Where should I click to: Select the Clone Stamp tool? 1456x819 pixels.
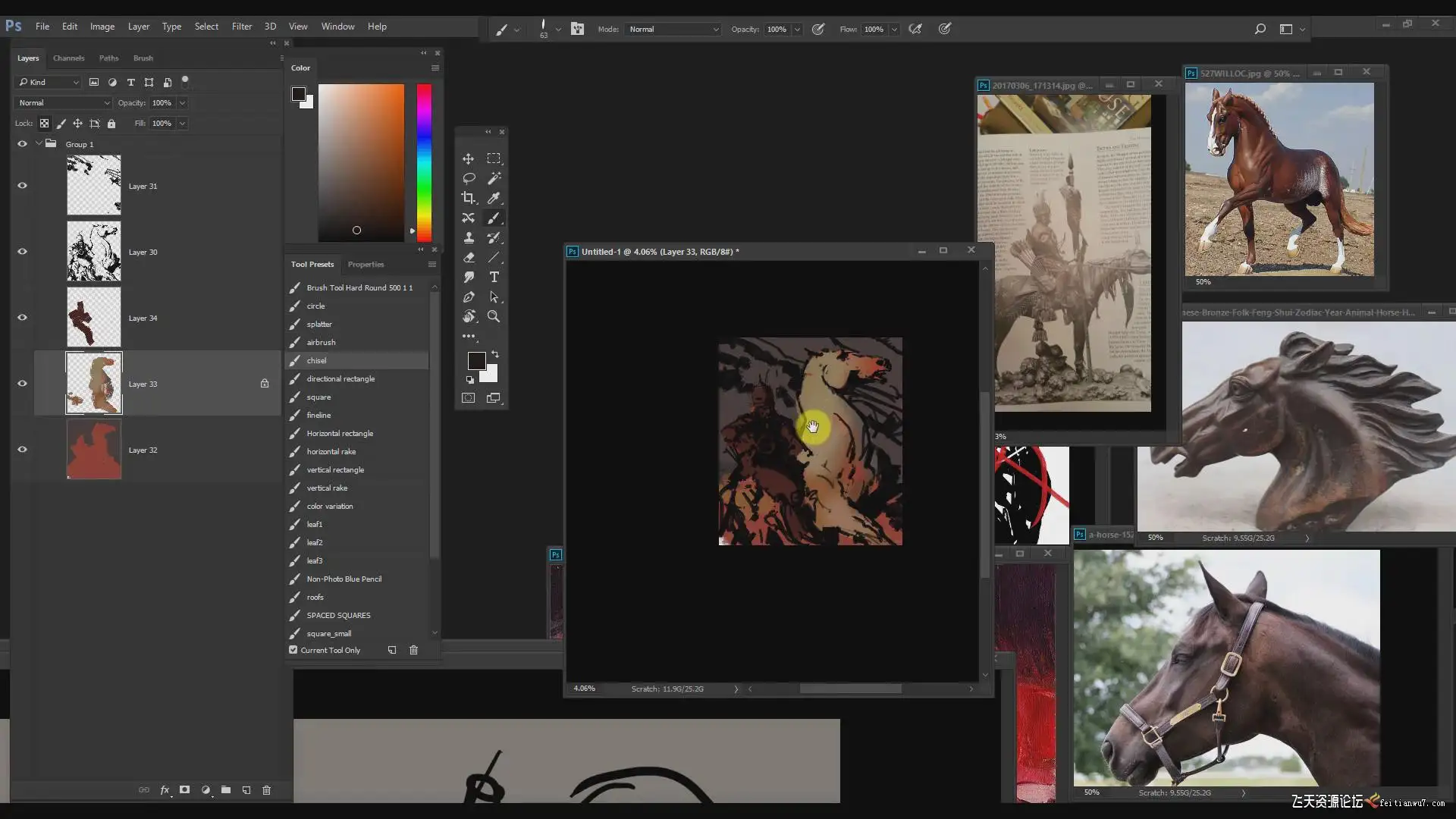[x=469, y=238]
